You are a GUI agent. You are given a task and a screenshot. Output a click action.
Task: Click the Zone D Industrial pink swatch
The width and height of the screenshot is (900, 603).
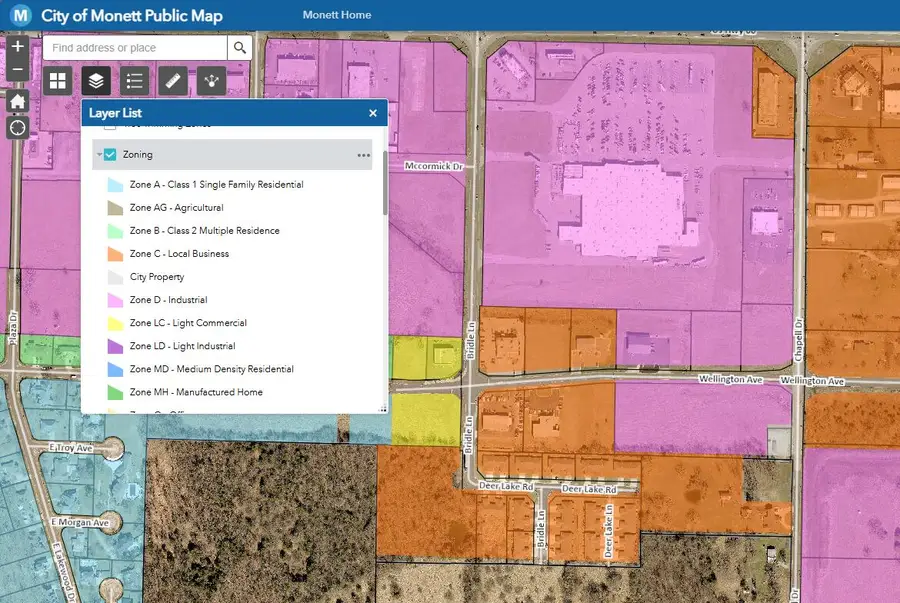click(x=113, y=300)
